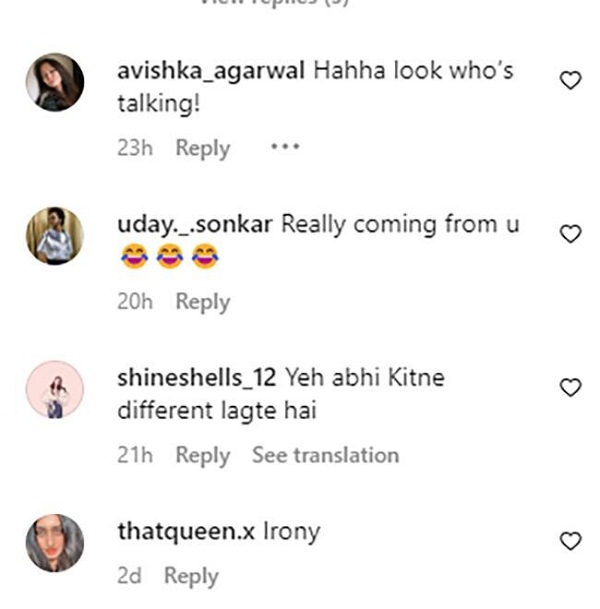The height and width of the screenshot is (609, 600).
Task: Open the shineshells_12 username link
Action: (x=195, y=379)
